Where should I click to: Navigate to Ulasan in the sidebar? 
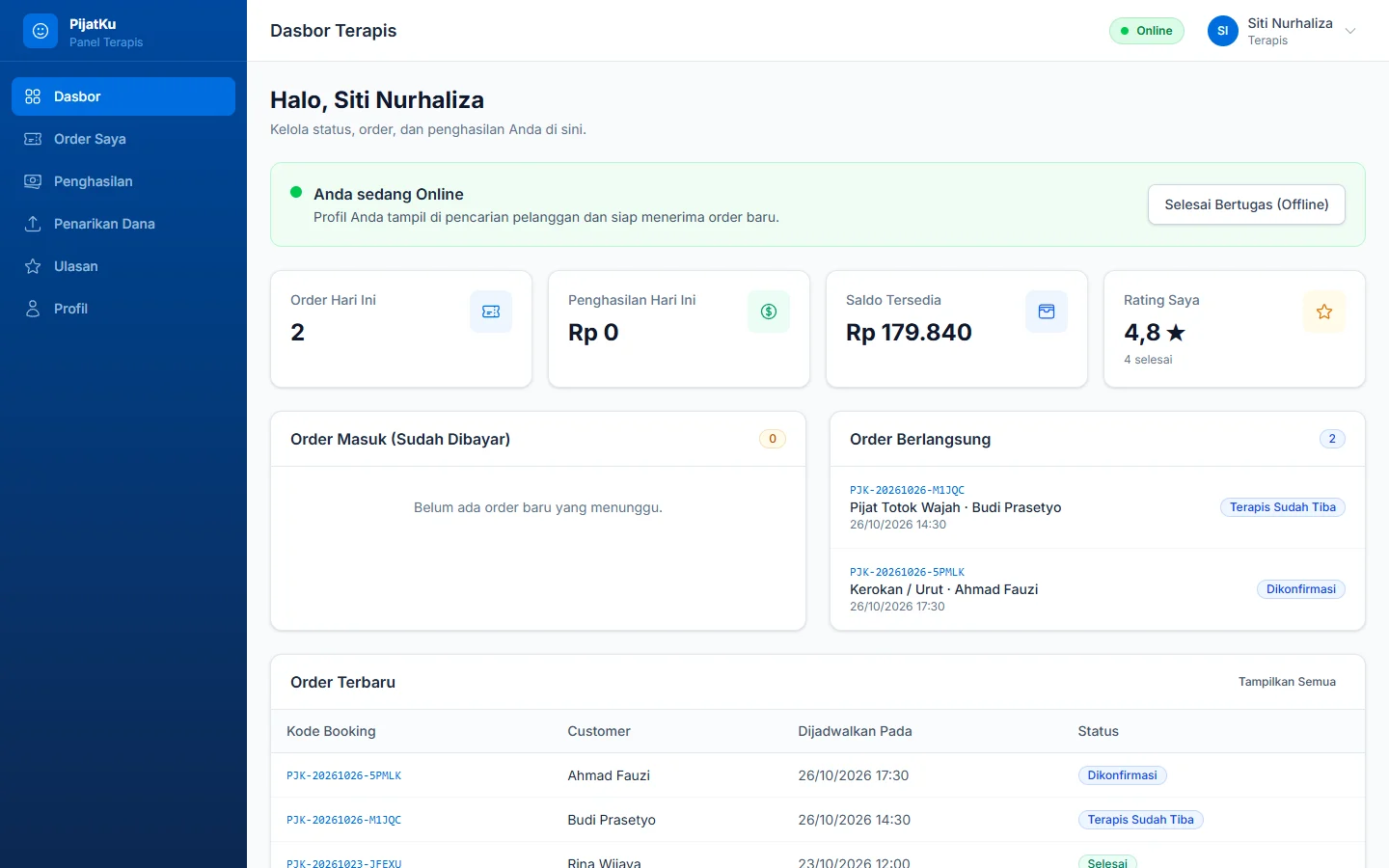coord(123,266)
